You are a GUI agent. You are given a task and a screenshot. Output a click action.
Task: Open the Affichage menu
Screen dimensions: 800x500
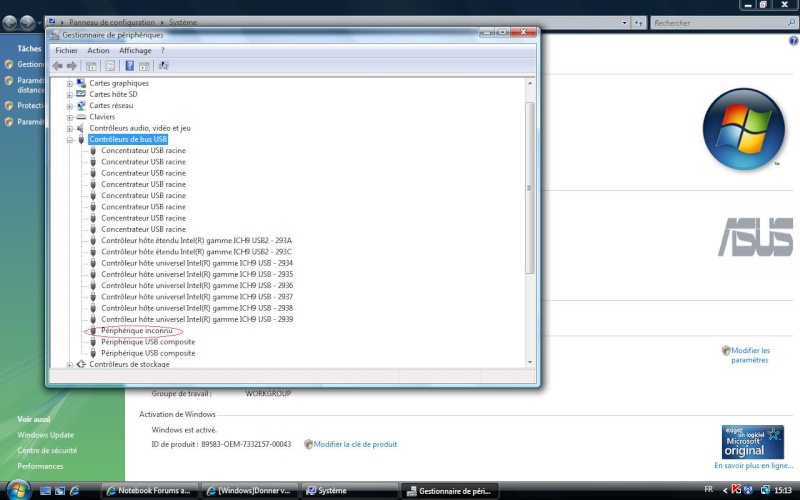(x=135, y=51)
